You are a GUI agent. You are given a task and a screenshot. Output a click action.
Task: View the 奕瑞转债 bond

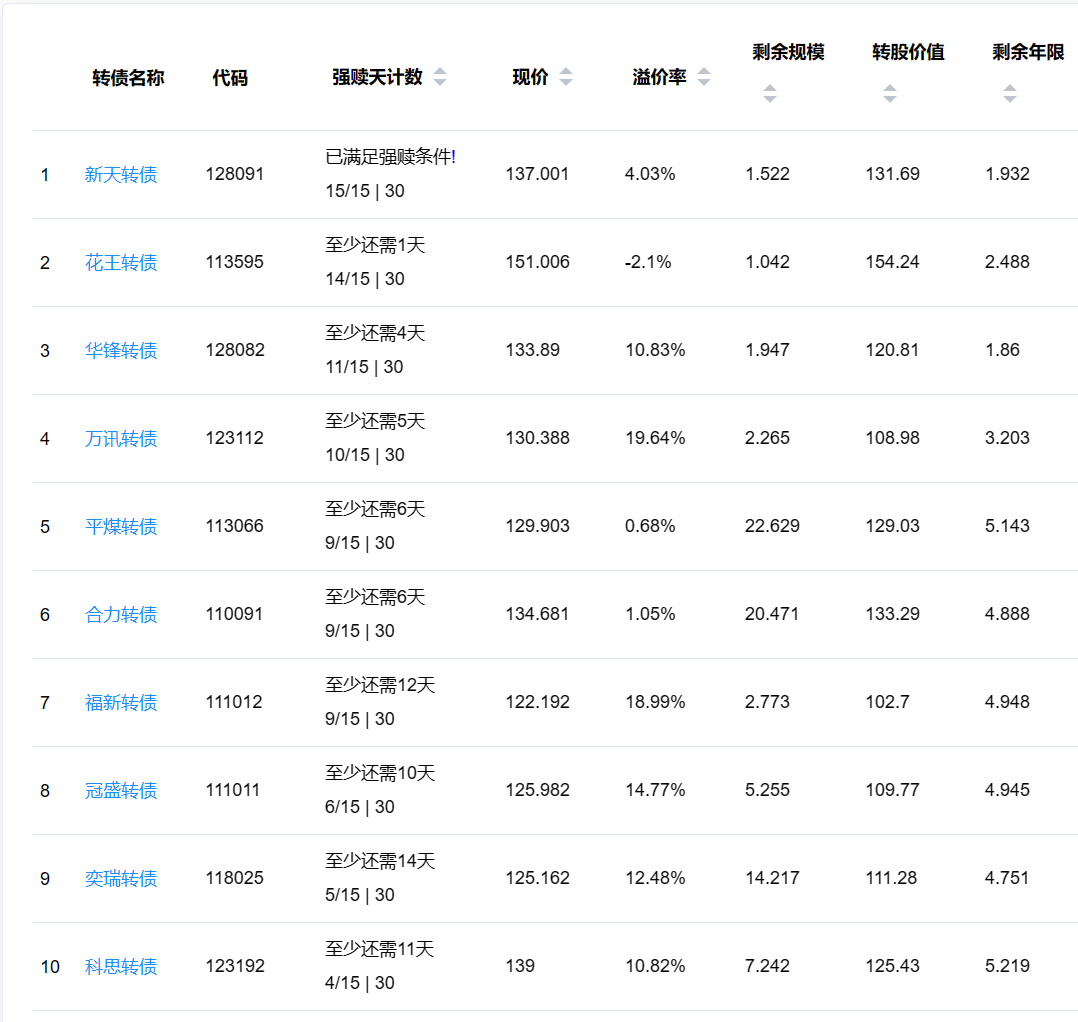point(121,879)
